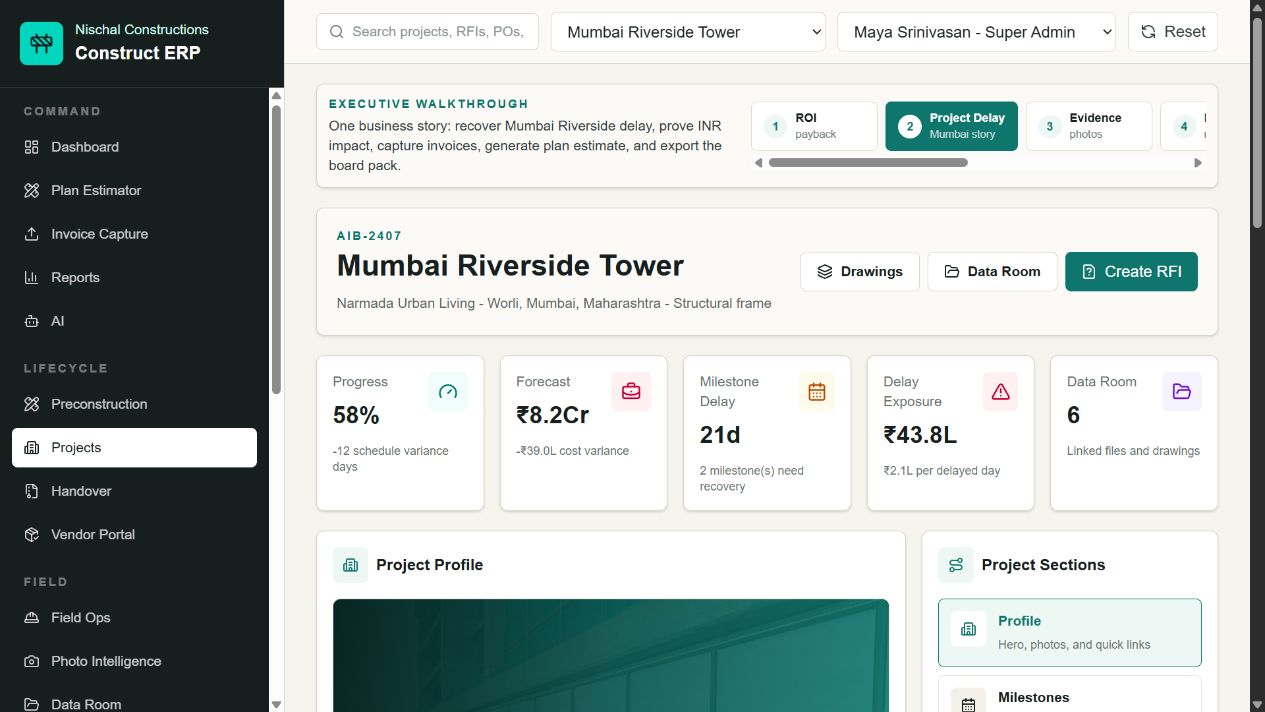Select the Milestones project section

(x=1070, y=695)
